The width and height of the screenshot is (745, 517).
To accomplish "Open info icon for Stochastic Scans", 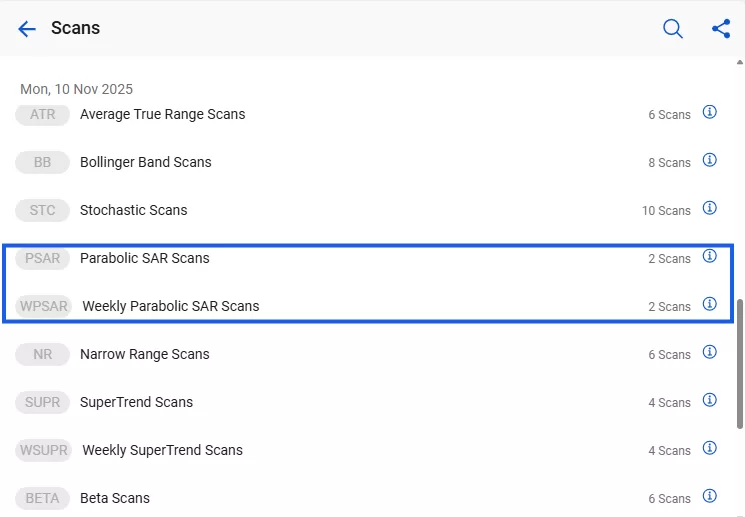I will tap(710, 208).
